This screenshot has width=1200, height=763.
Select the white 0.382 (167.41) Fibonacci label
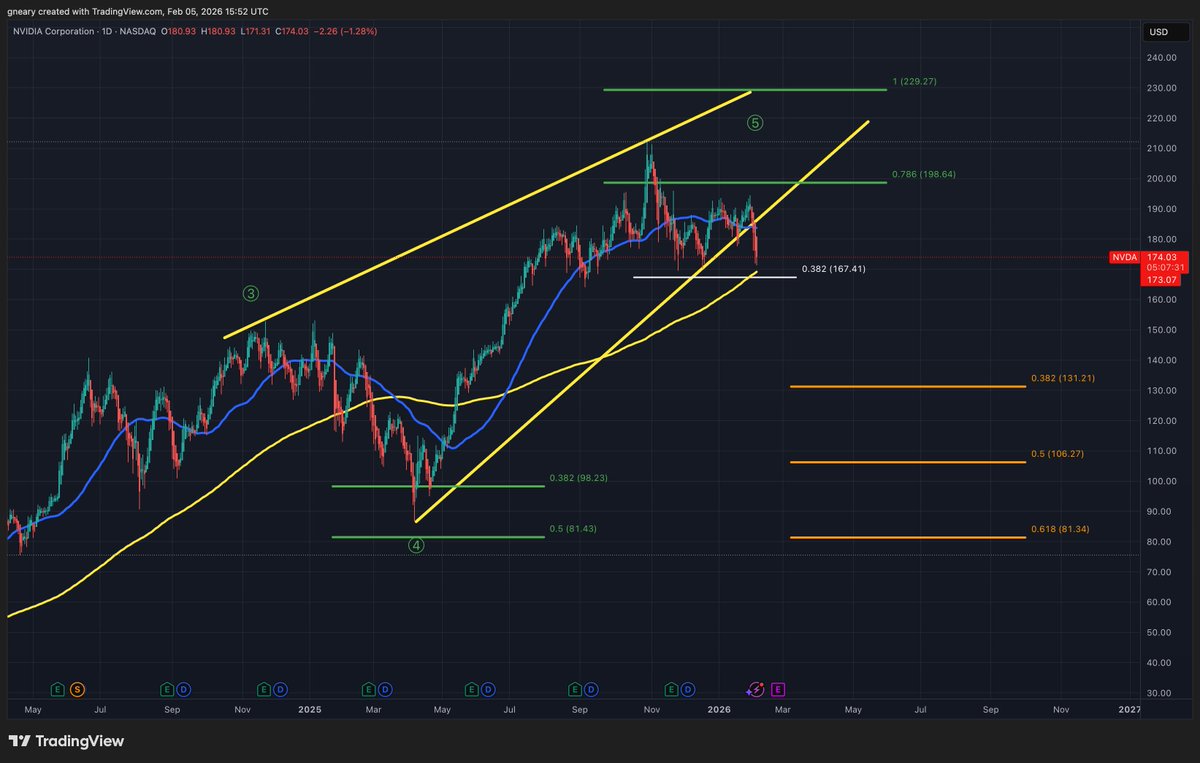833,269
